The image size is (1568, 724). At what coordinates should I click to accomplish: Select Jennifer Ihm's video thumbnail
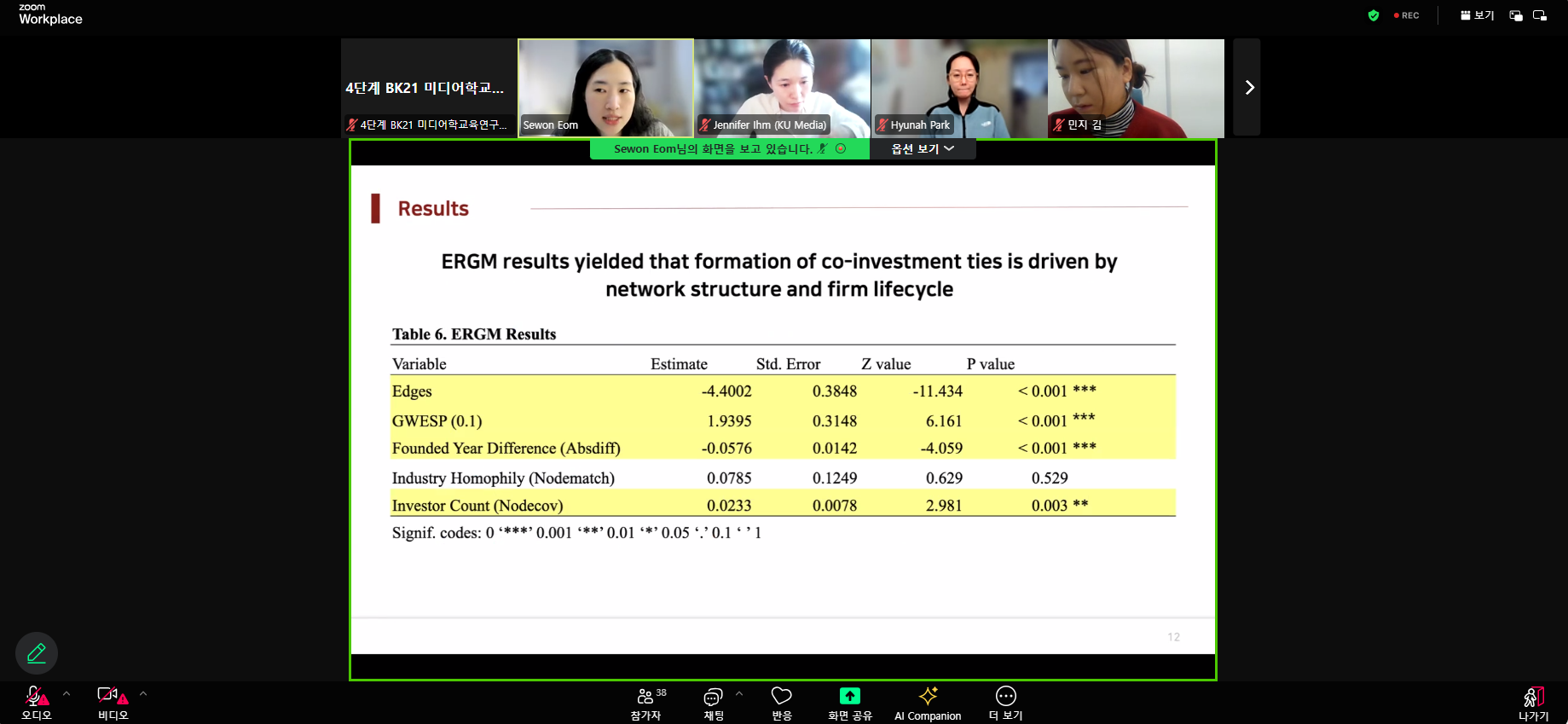(x=783, y=88)
